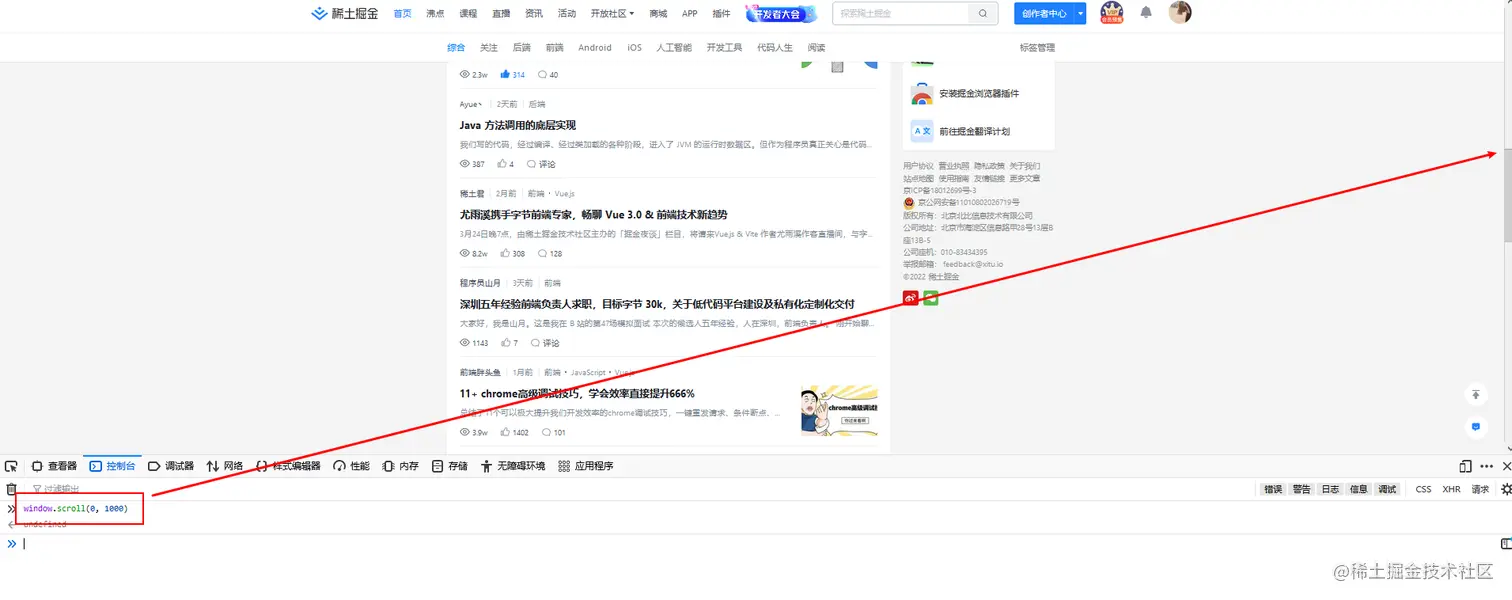The image size is (1512, 600).
Task: Click the search magnifier icon
Action: click(982, 13)
